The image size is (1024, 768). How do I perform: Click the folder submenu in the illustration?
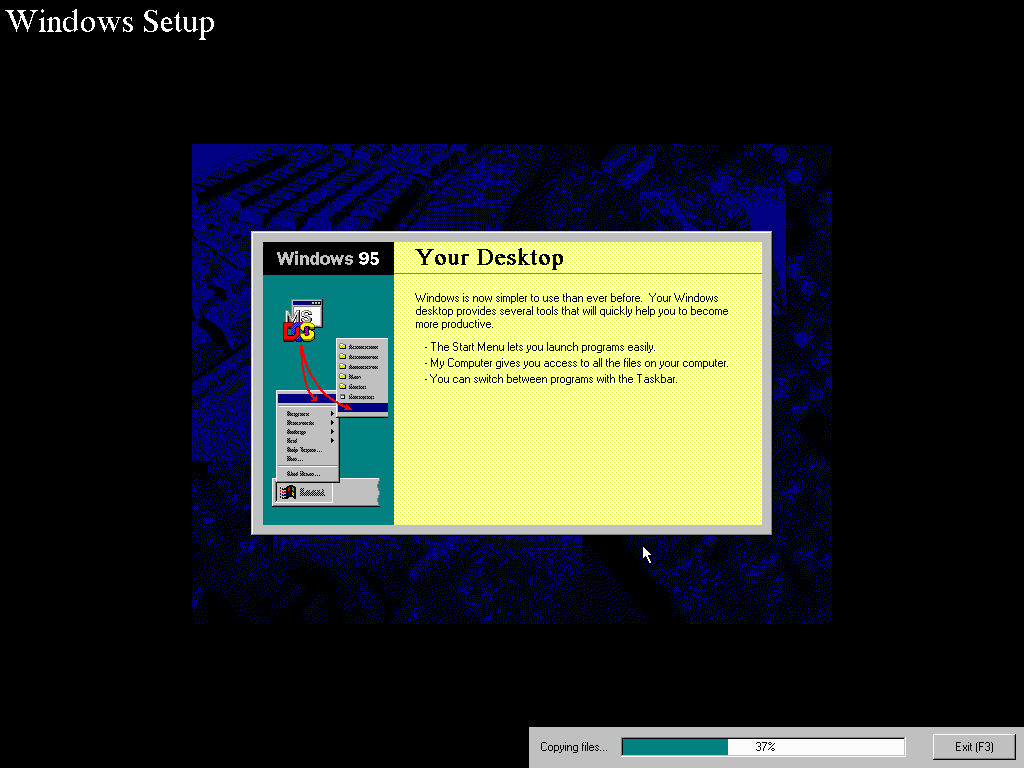click(362, 376)
